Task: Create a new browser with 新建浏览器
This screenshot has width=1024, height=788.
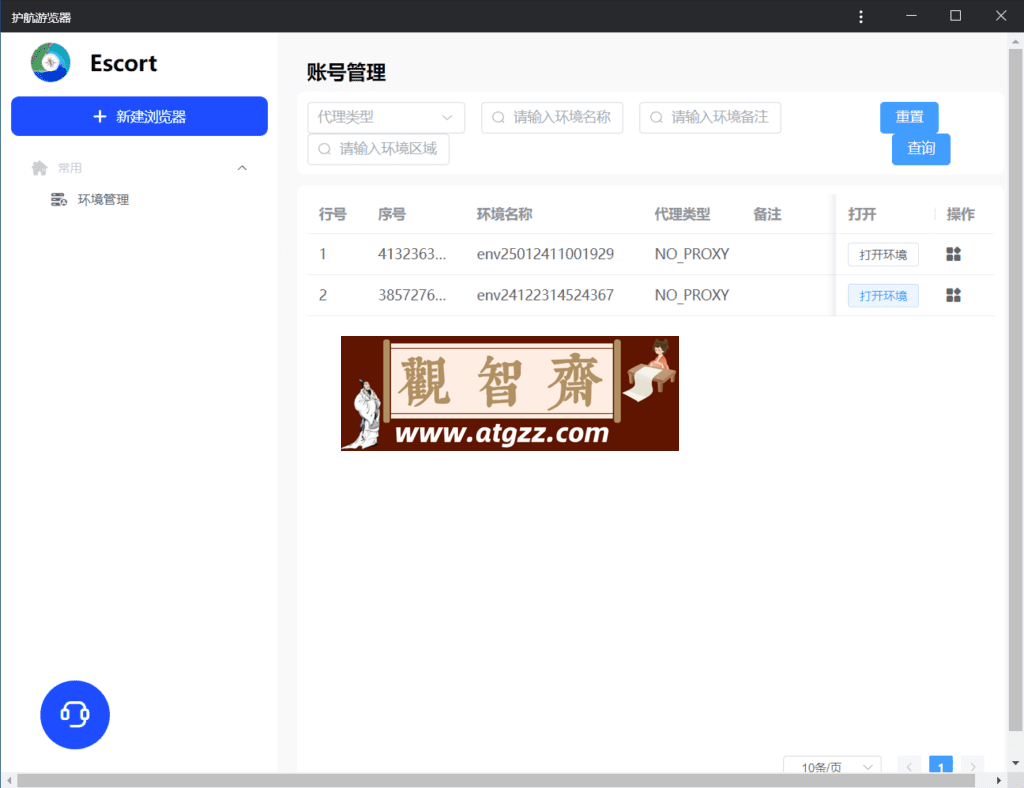Action: [139, 116]
